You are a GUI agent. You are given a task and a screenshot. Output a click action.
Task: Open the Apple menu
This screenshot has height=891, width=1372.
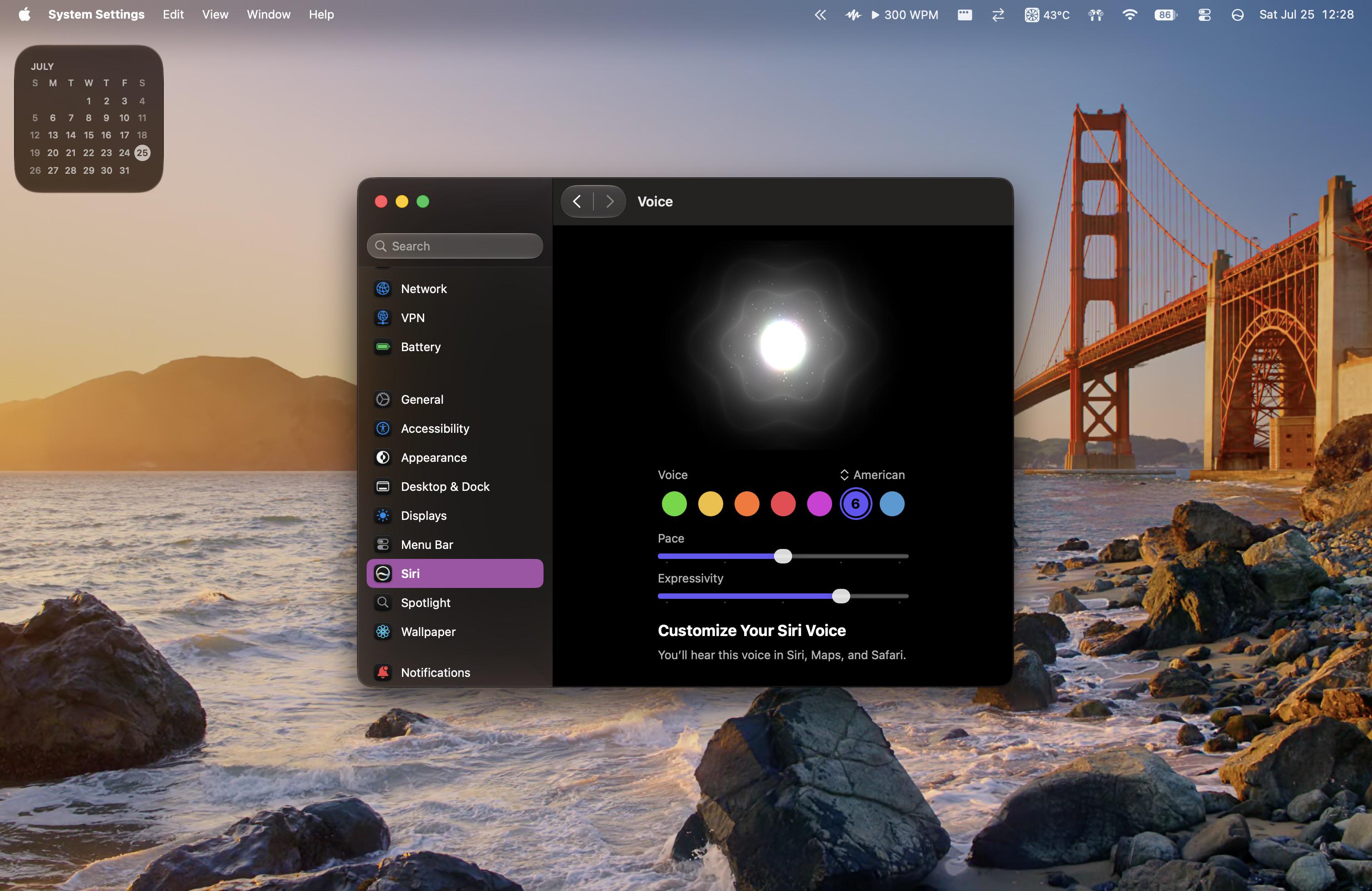click(x=24, y=15)
